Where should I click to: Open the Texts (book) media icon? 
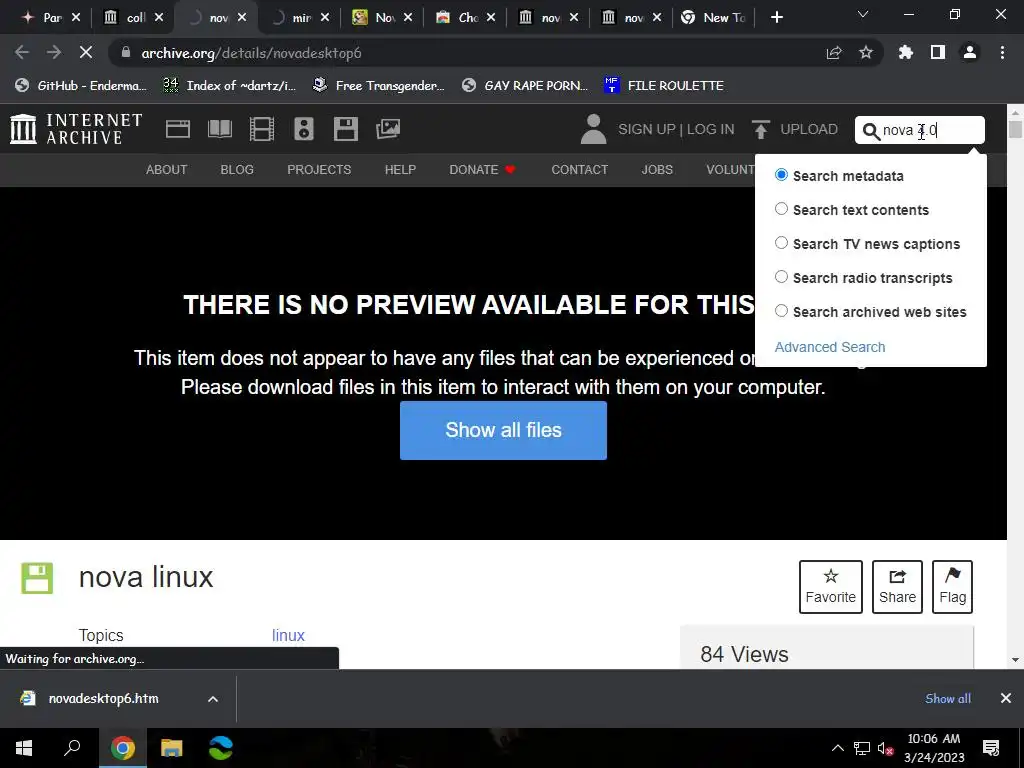coord(220,129)
